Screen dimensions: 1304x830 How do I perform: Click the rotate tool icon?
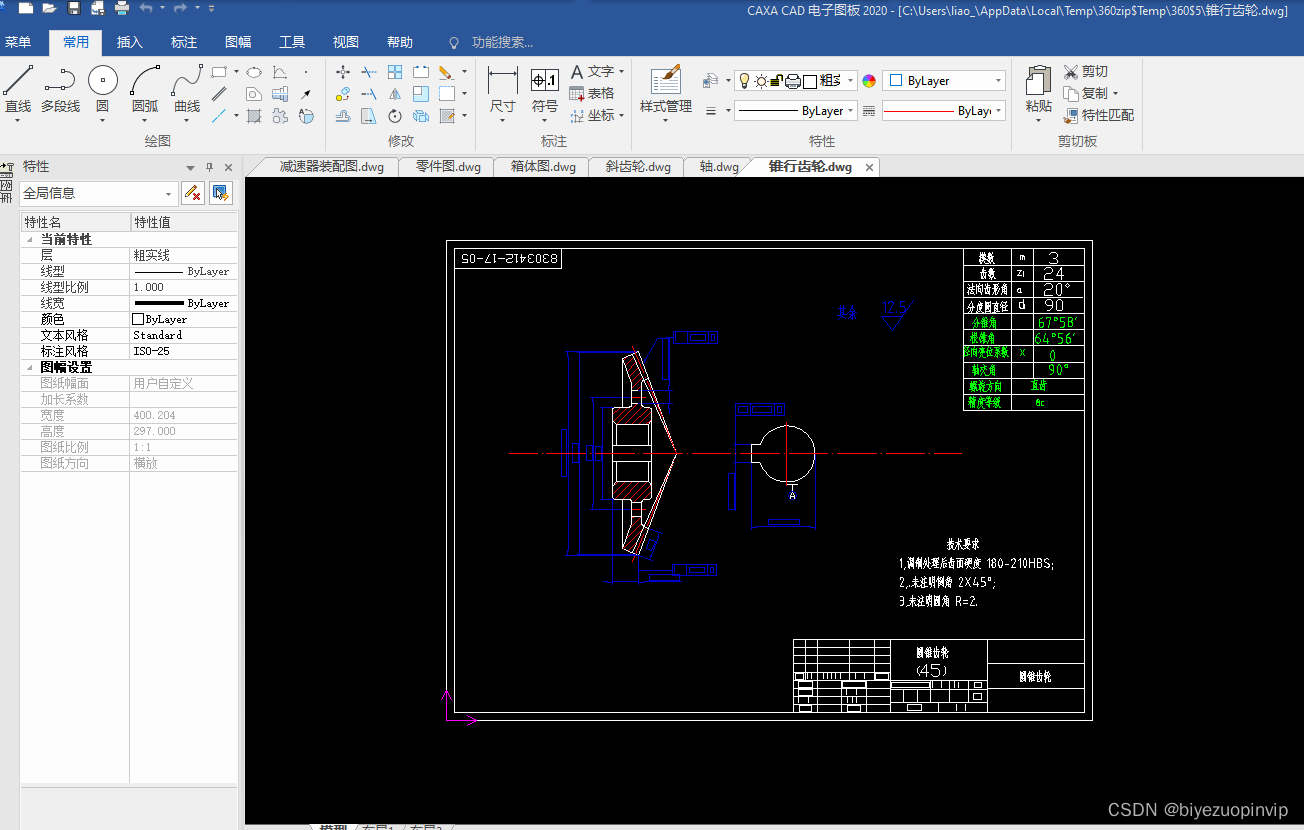(395, 116)
